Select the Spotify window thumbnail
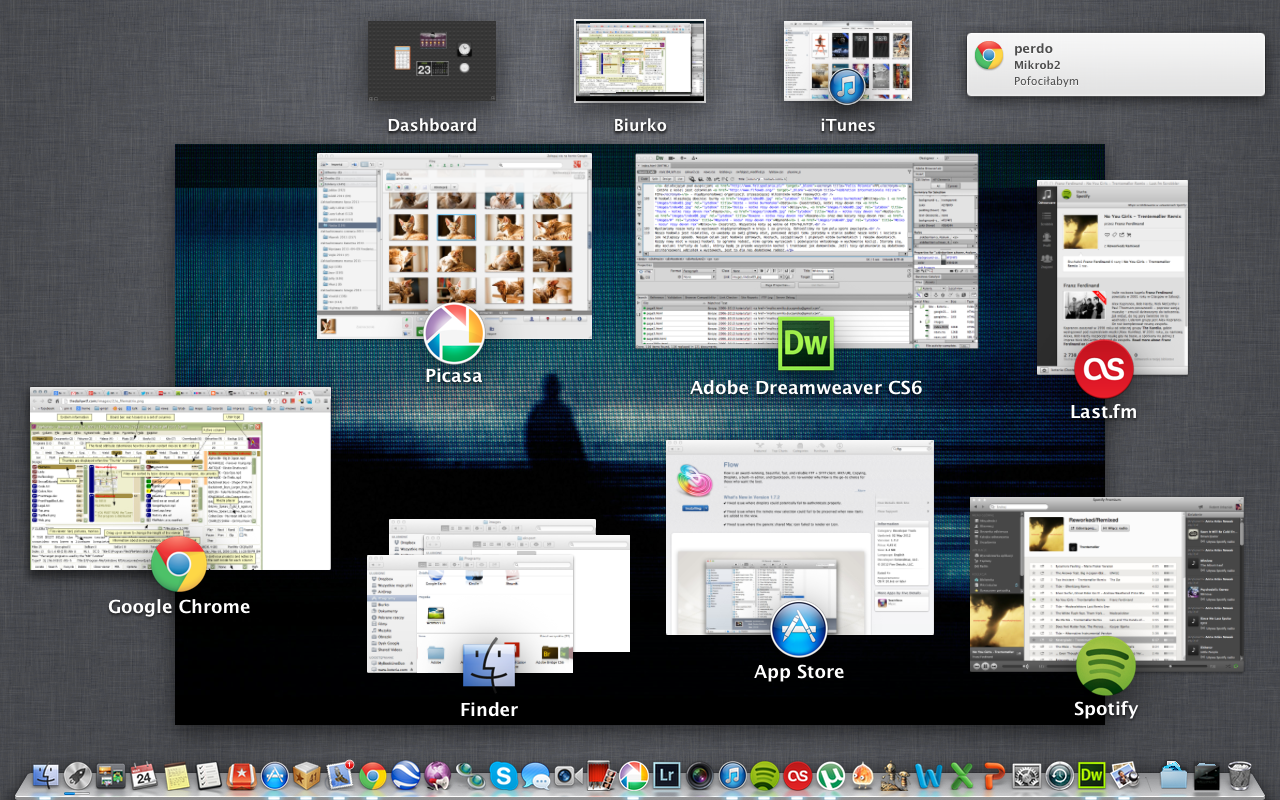This screenshot has width=1280, height=800. click(x=1107, y=584)
